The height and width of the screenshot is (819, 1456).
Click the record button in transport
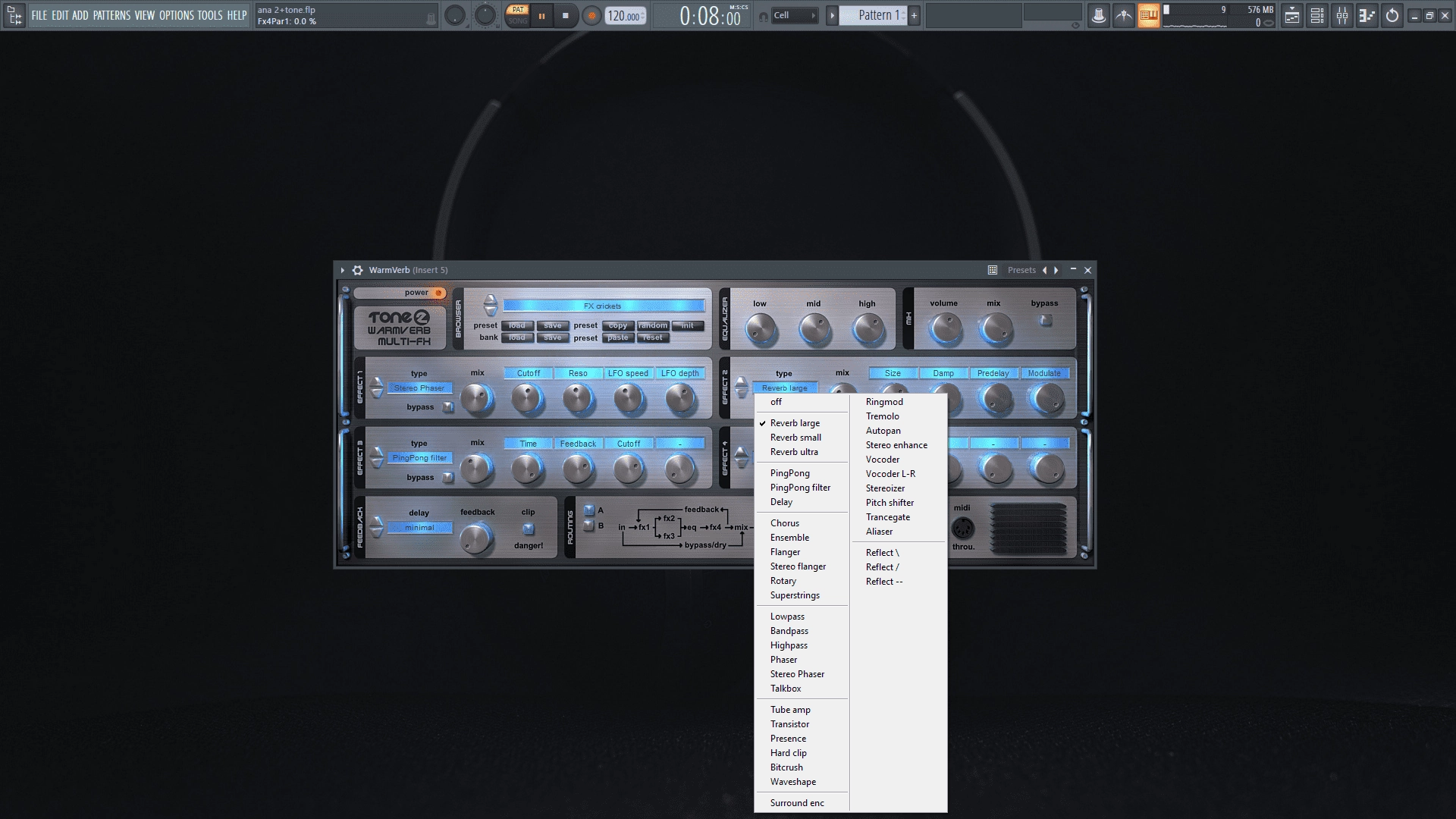click(592, 15)
